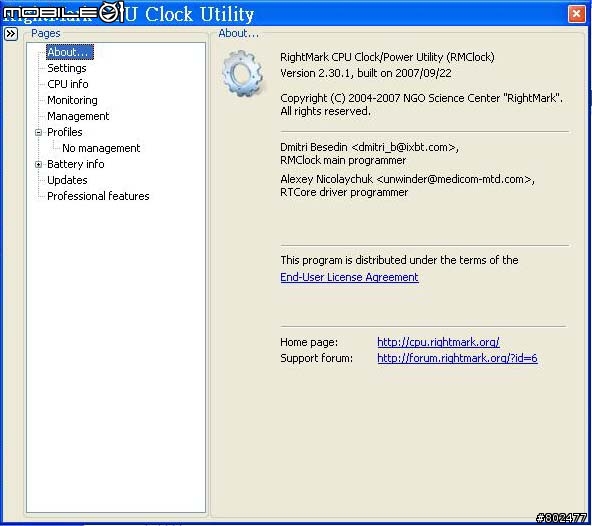Go to the Monitoring page

tap(72, 100)
